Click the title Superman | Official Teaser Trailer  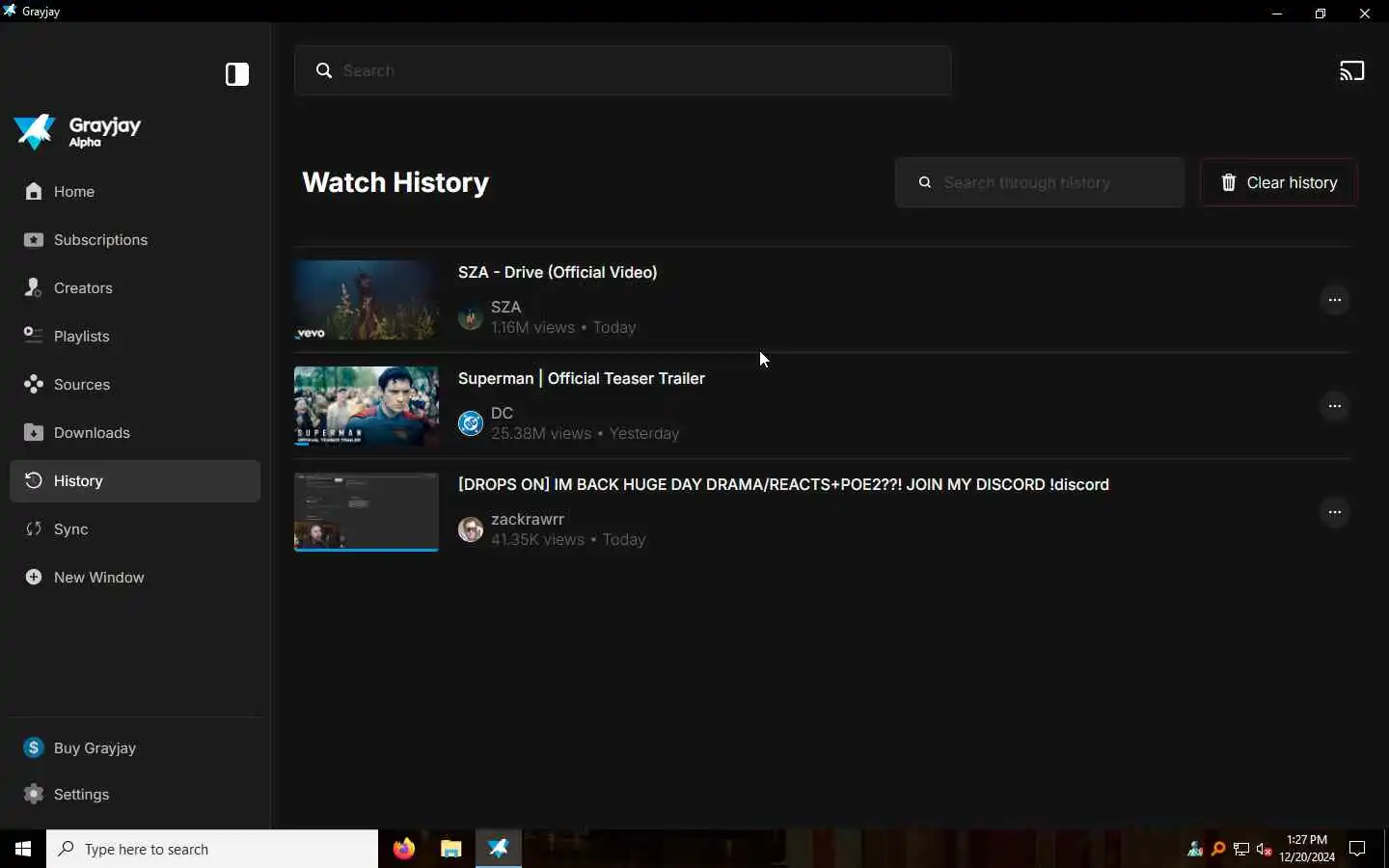pyautogui.click(x=582, y=378)
